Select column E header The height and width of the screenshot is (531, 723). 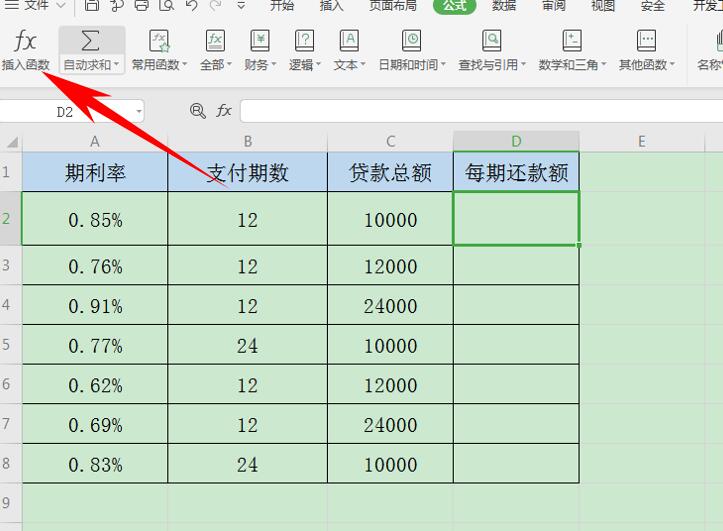coord(642,142)
